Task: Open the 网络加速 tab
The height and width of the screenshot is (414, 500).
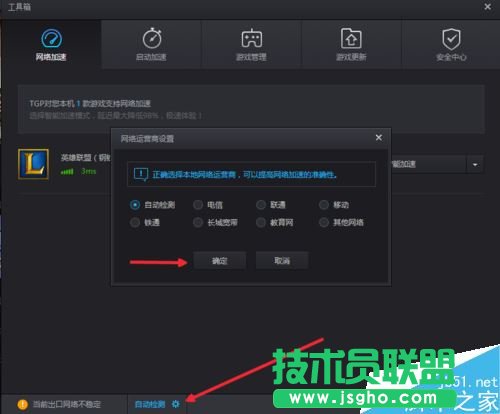Action: click(x=51, y=44)
